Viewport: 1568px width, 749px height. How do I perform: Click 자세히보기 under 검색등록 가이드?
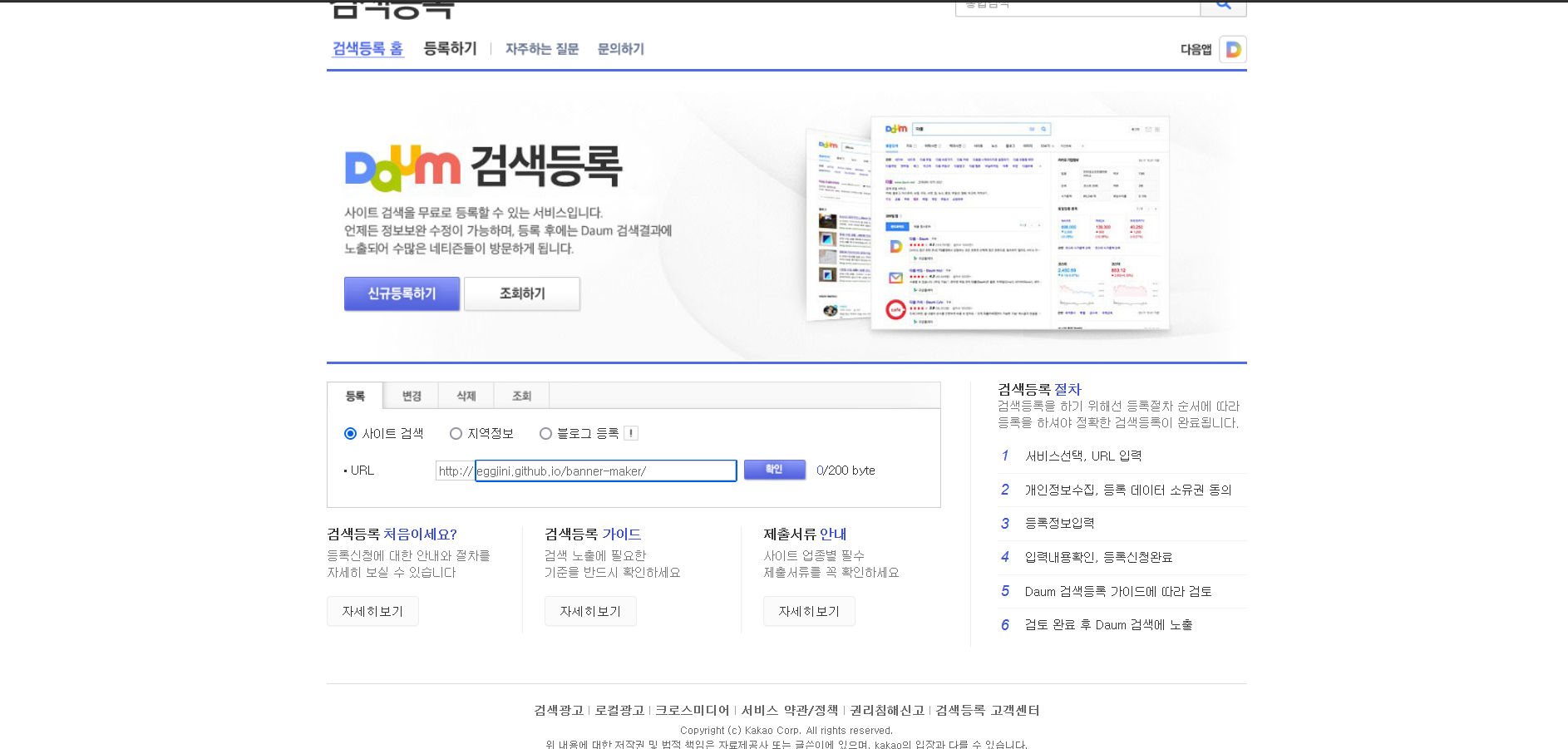(x=590, y=611)
